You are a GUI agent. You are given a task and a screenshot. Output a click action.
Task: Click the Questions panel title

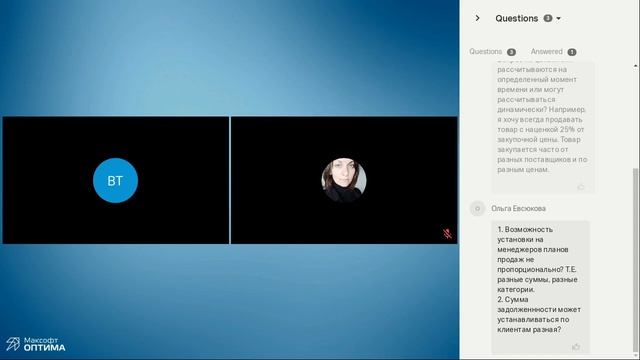tap(517, 18)
